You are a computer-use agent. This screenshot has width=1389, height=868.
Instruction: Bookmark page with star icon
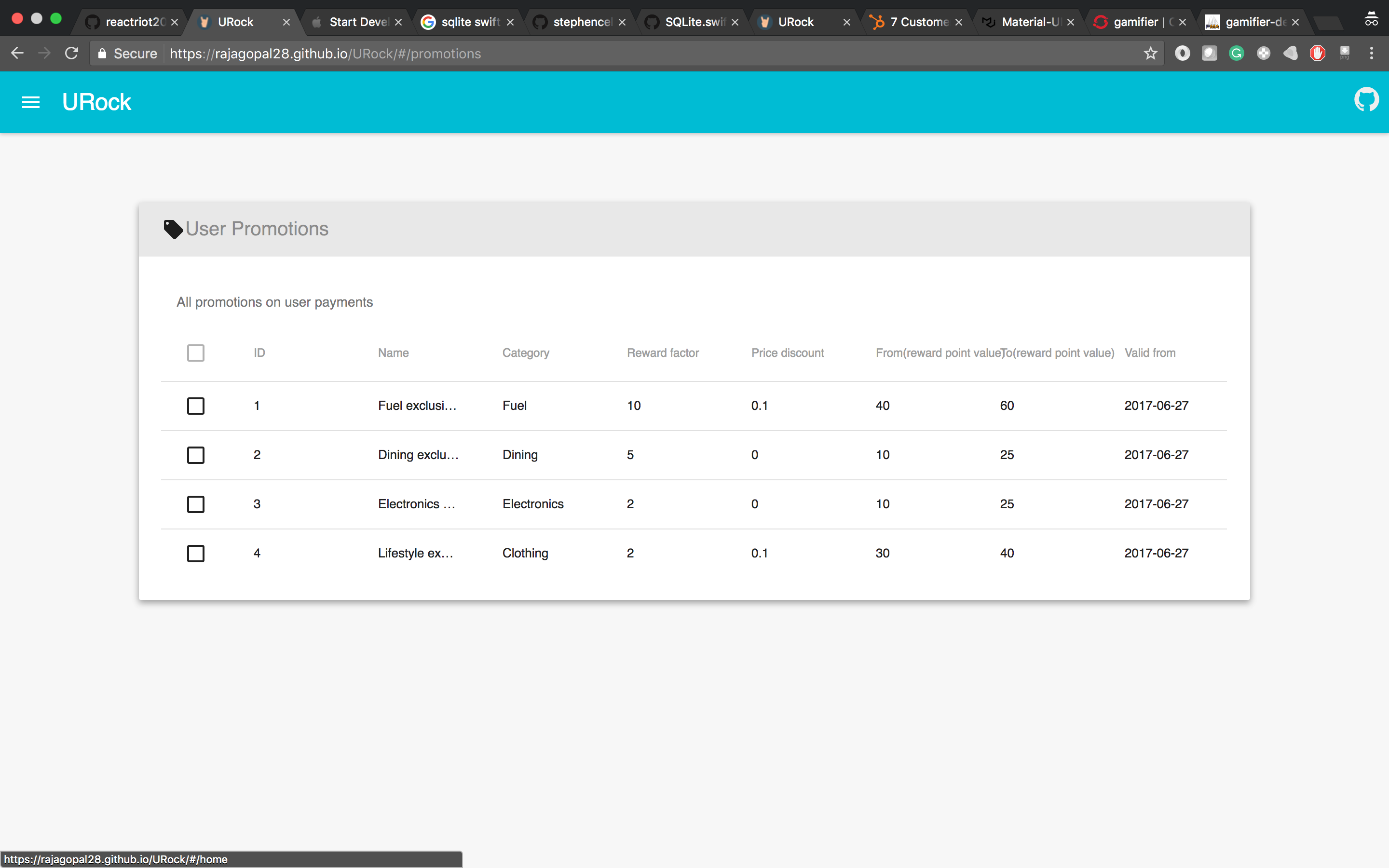1150,54
